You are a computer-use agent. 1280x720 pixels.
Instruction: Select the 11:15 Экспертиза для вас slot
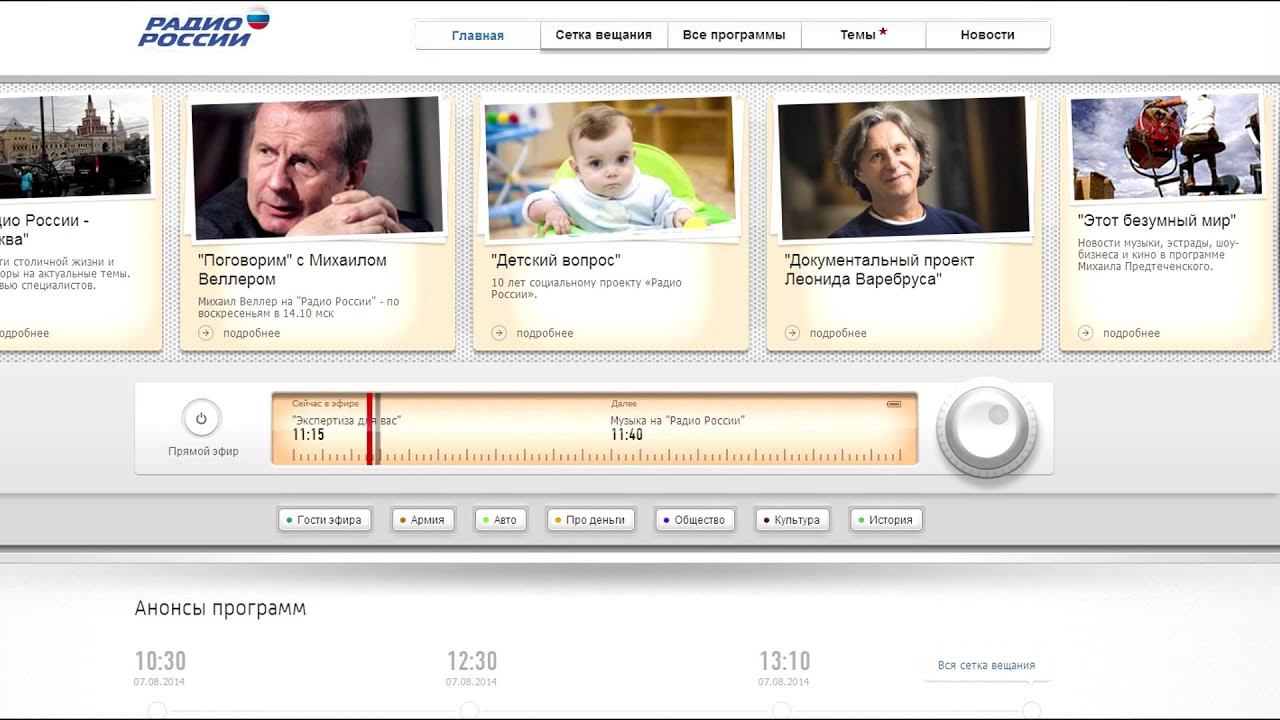tap(345, 428)
